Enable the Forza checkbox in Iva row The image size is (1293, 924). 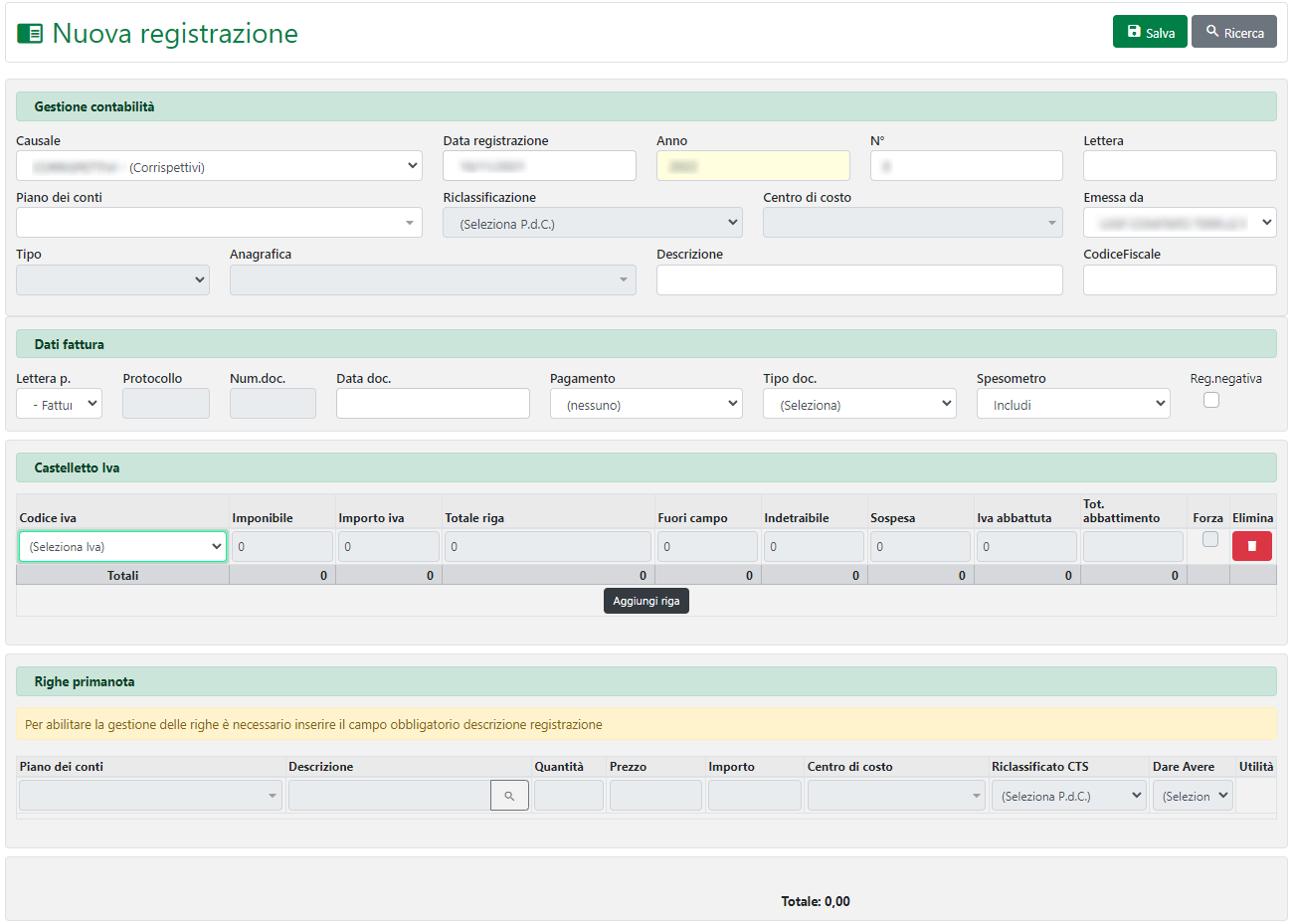[1209, 539]
